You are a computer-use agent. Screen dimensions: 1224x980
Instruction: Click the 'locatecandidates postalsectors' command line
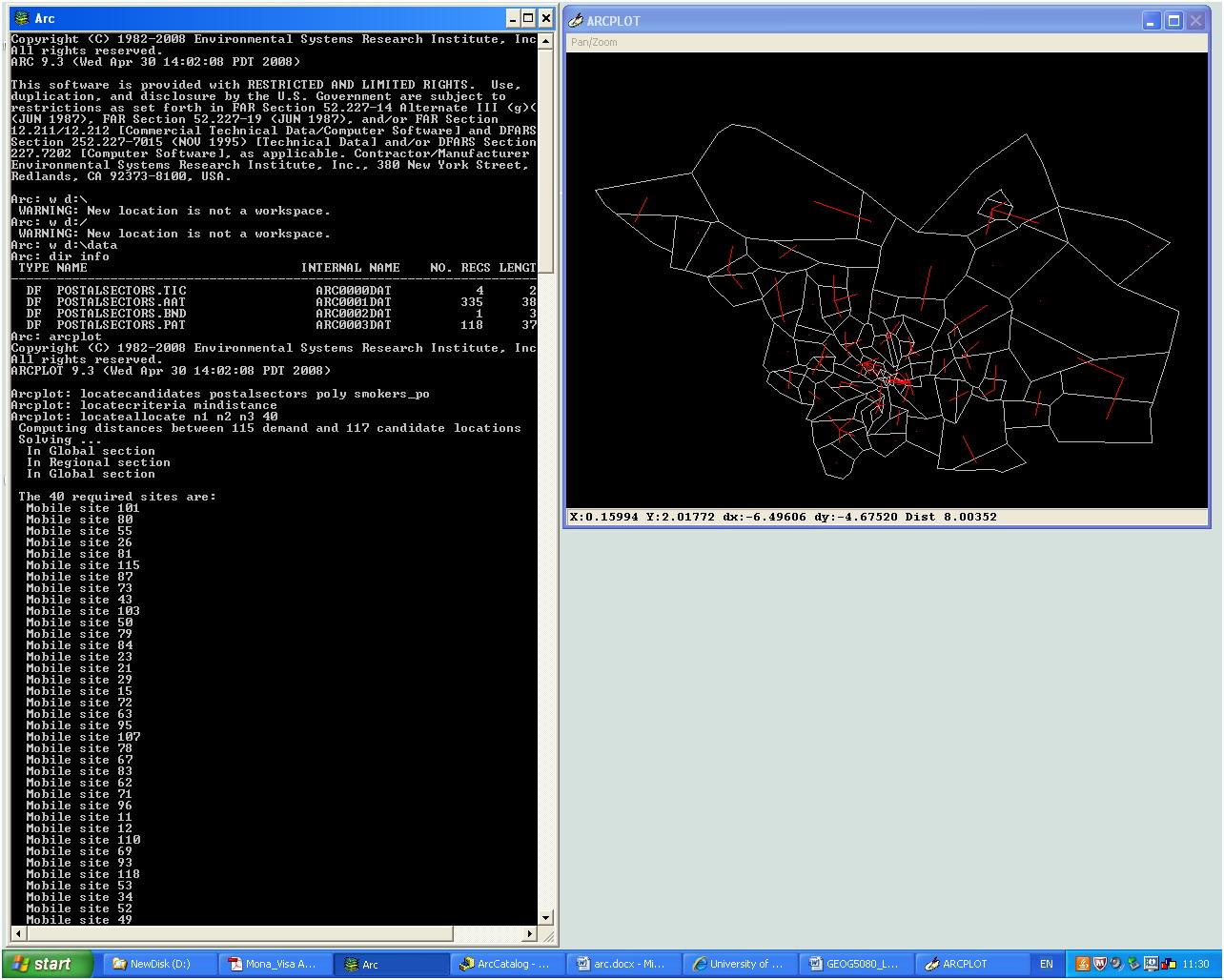pyautogui.click(x=220, y=394)
